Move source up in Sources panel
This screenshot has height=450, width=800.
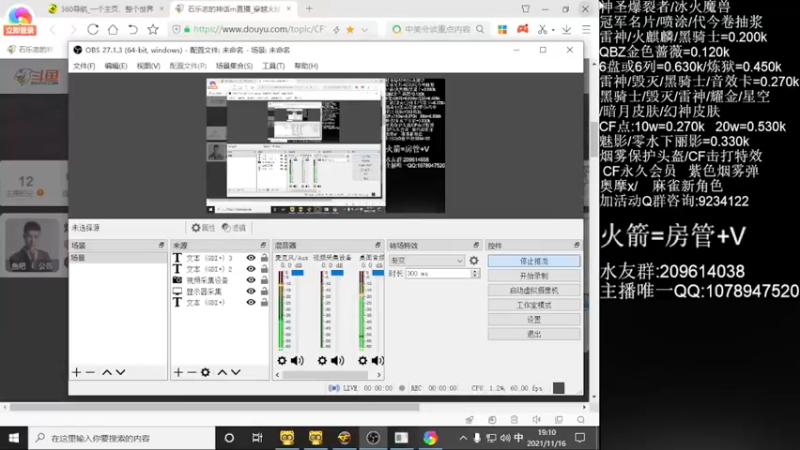222,372
